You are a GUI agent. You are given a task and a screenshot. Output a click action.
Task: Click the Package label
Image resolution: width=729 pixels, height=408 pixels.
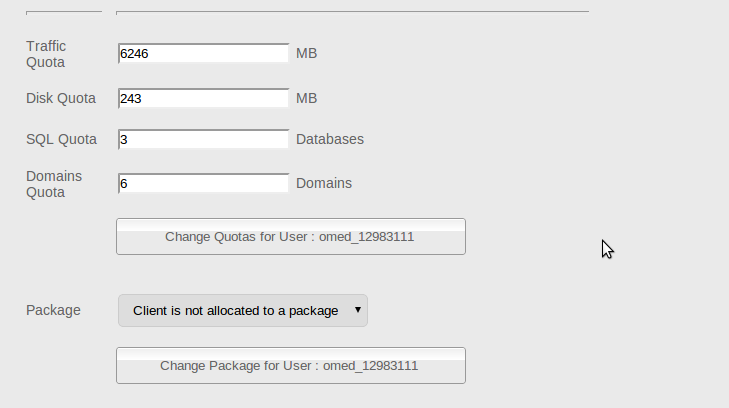point(53,310)
